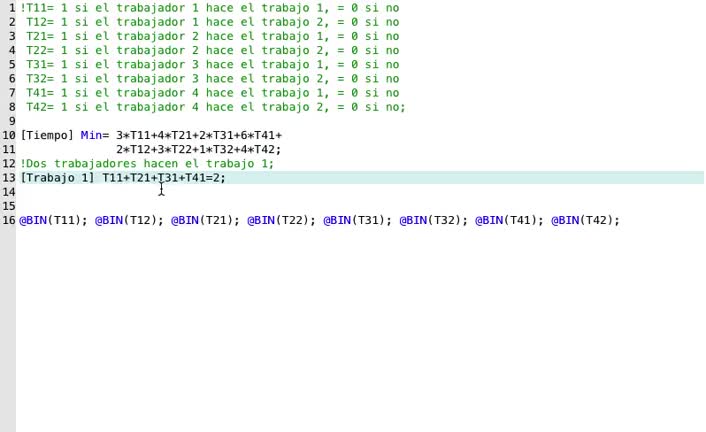Click line number 10 in the gutter
706x432 pixels.
[x=8, y=135]
